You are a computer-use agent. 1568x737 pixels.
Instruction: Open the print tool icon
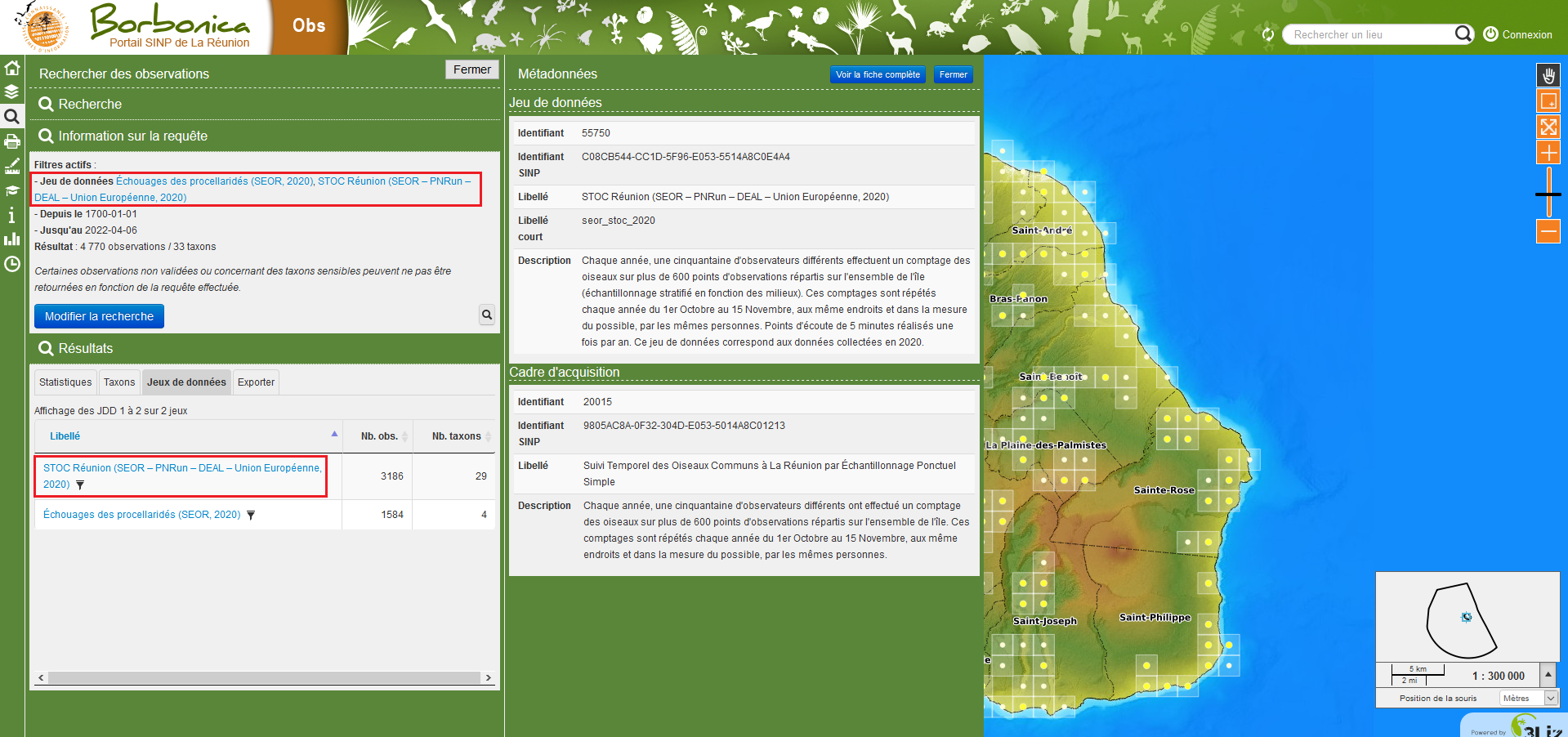[11, 141]
